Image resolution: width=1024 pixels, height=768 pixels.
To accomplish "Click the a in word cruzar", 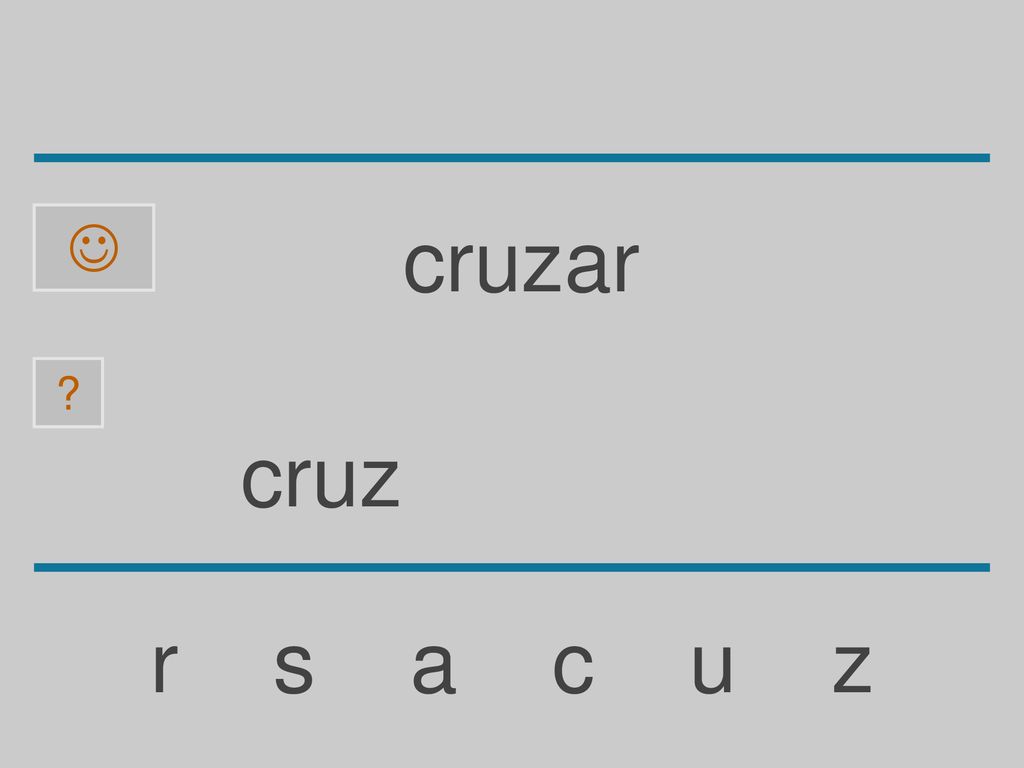I will coord(588,266).
